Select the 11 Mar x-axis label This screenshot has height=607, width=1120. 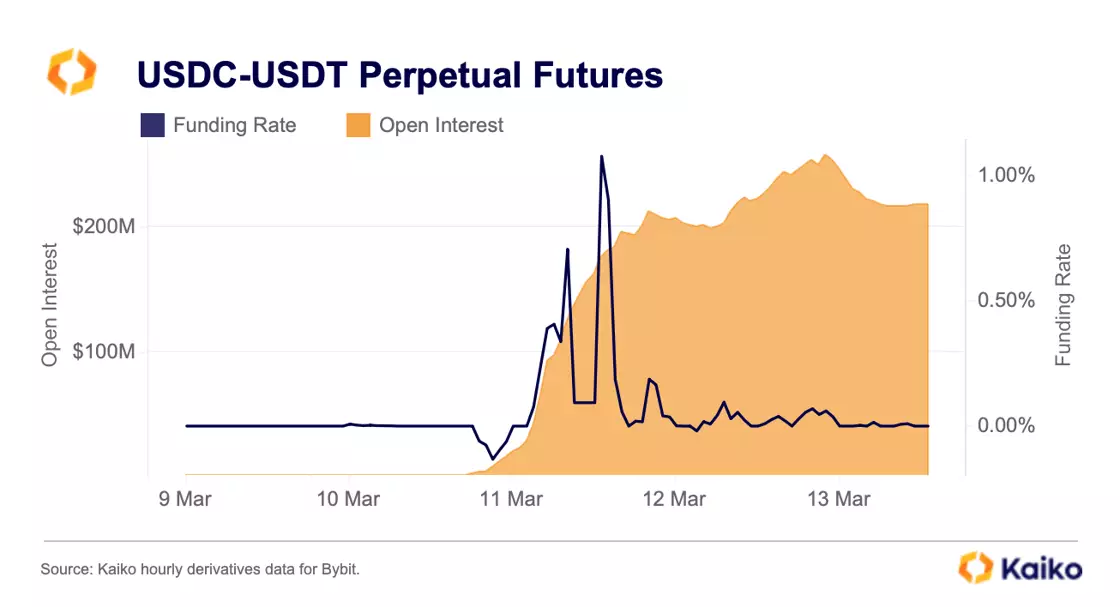coord(511,499)
